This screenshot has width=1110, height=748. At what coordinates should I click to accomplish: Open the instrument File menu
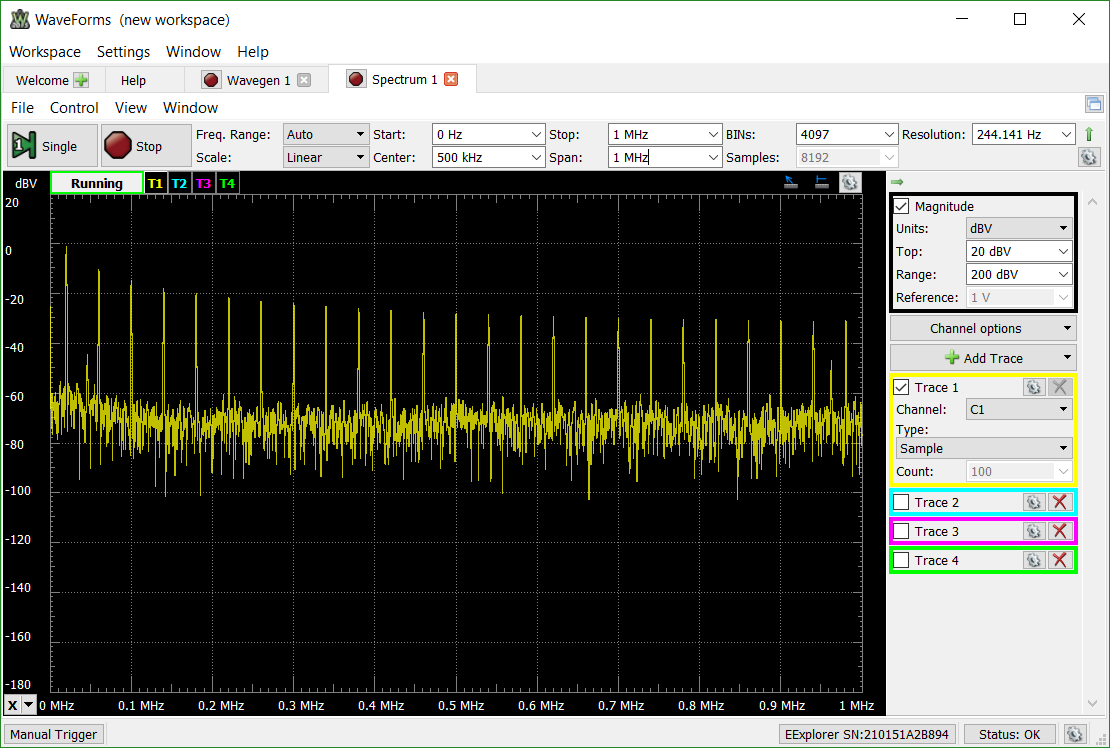tap(22, 108)
